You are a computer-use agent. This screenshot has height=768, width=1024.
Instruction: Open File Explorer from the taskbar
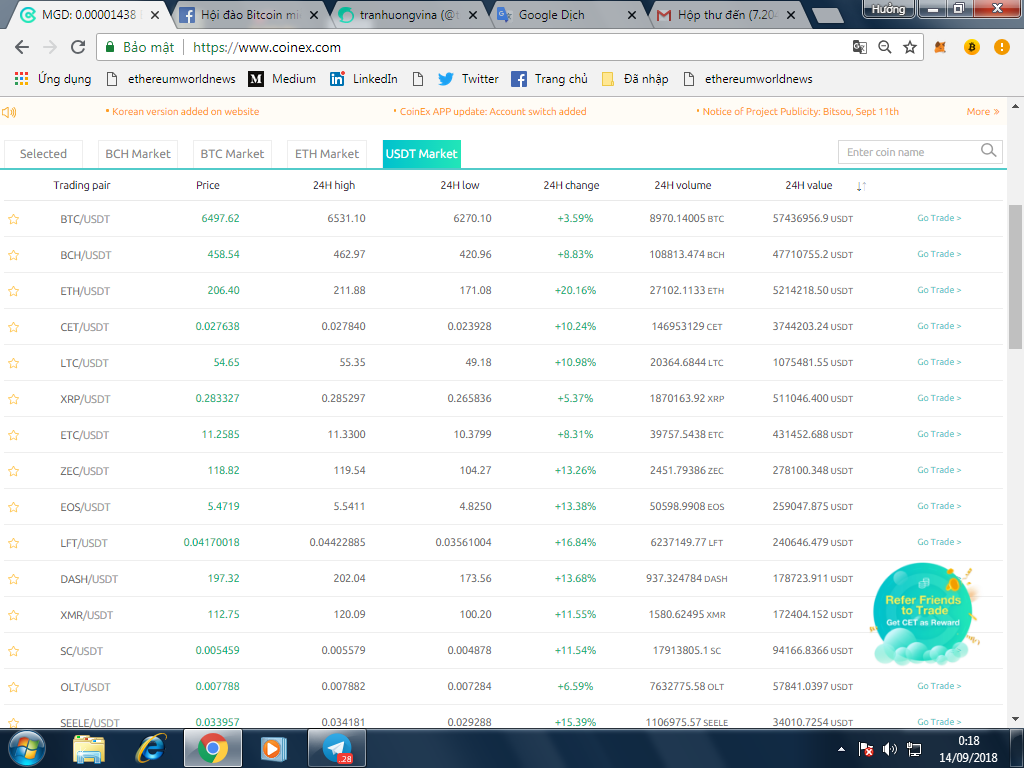tap(89, 748)
